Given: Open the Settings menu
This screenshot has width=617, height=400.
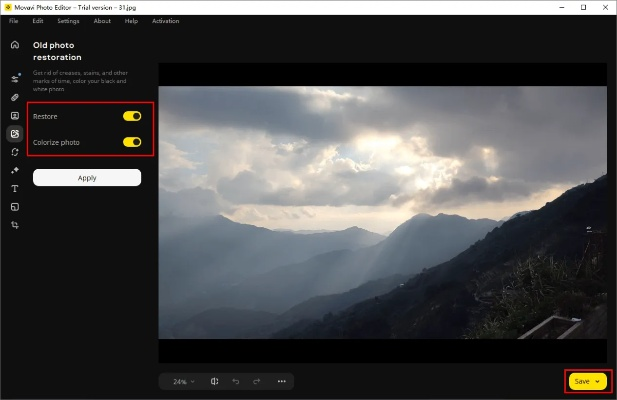Looking at the screenshot, I should (68, 21).
